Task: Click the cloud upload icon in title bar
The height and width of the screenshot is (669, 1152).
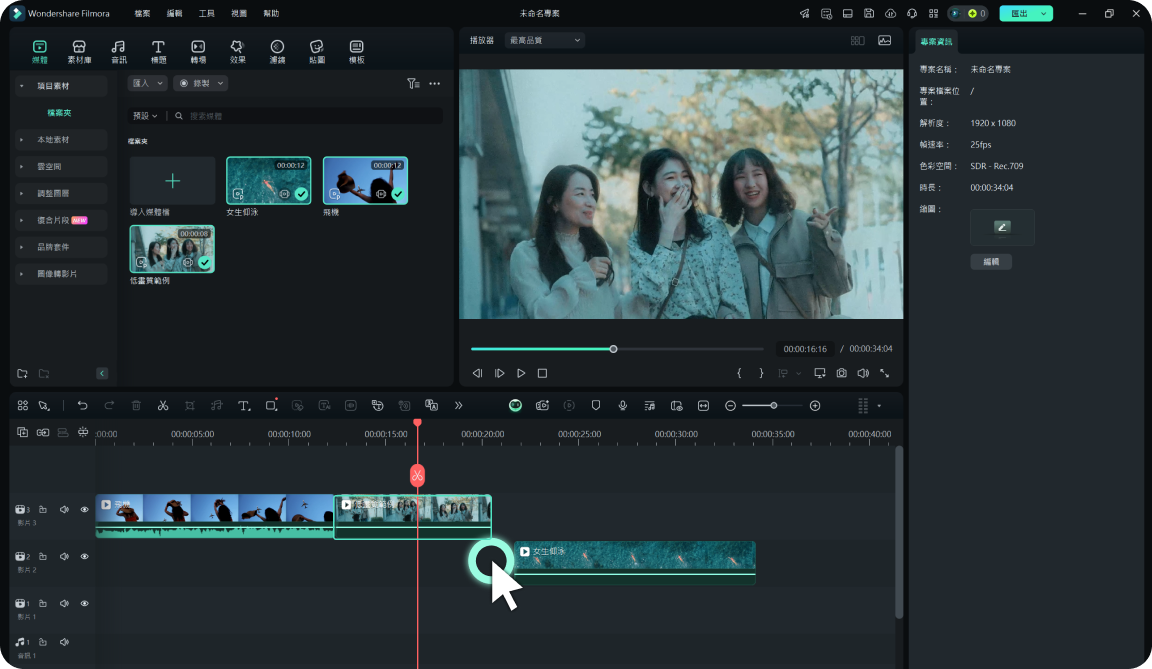Action: pos(890,13)
